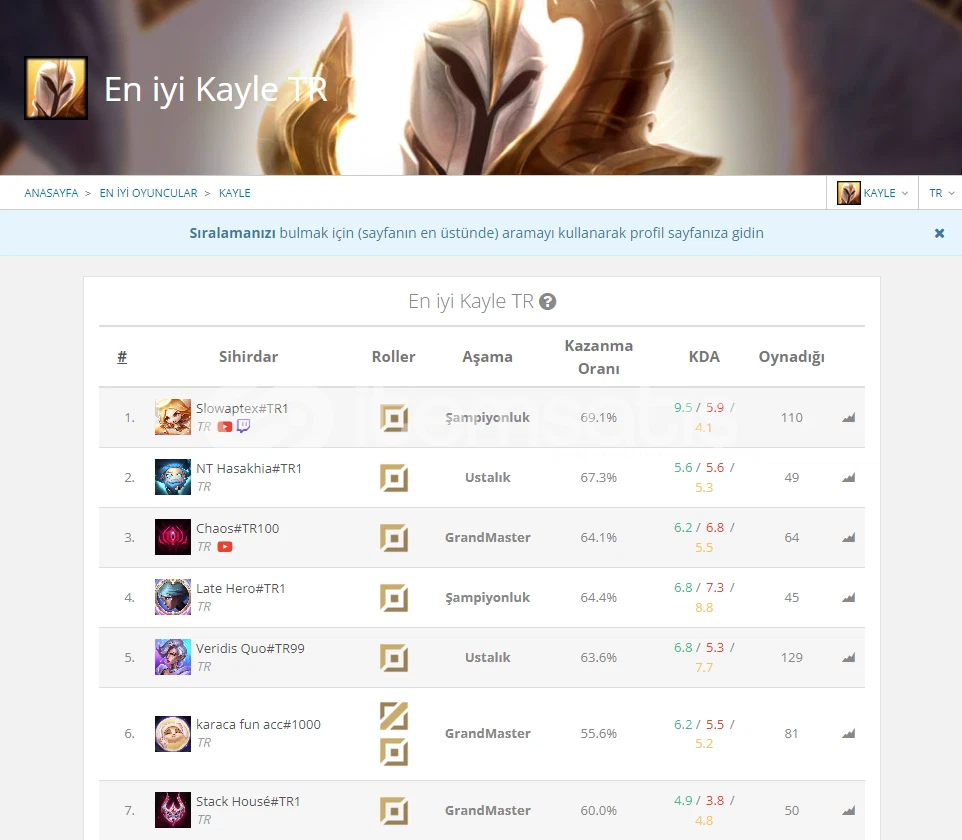
Task: Click mid role icon in karaca fun acc row
Action: pyautogui.click(x=394, y=752)
